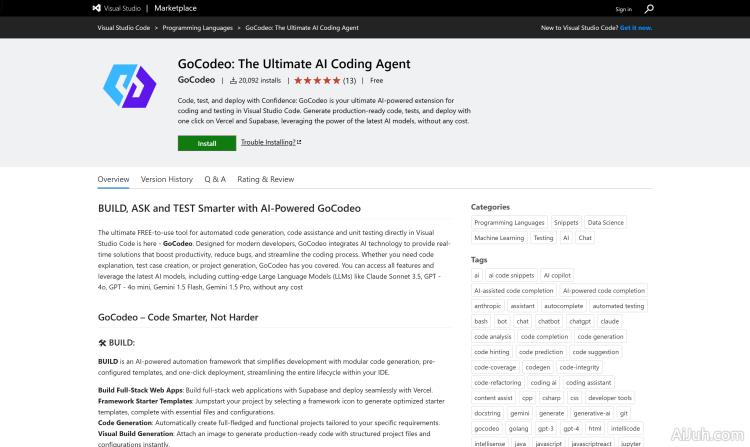
Task: Click the GoCodeo publisher name
Action: tap(196, 80)
